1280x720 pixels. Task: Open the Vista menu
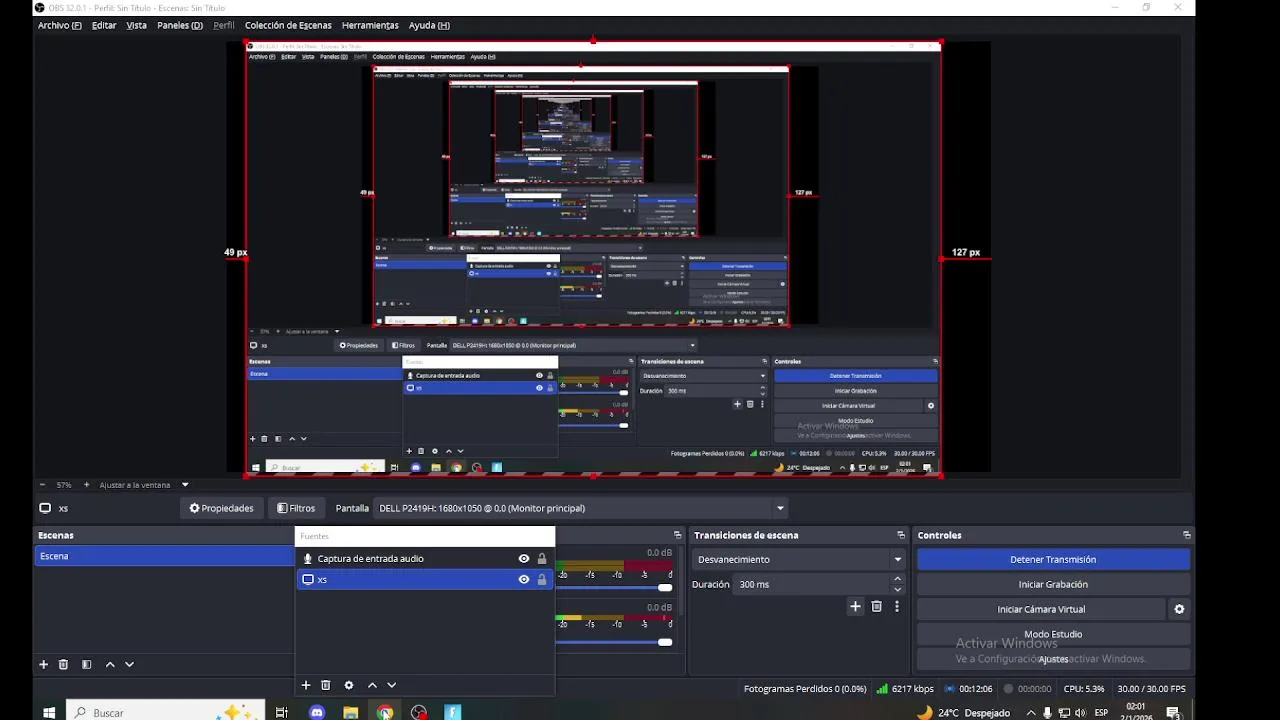click(x=136, y=25)
